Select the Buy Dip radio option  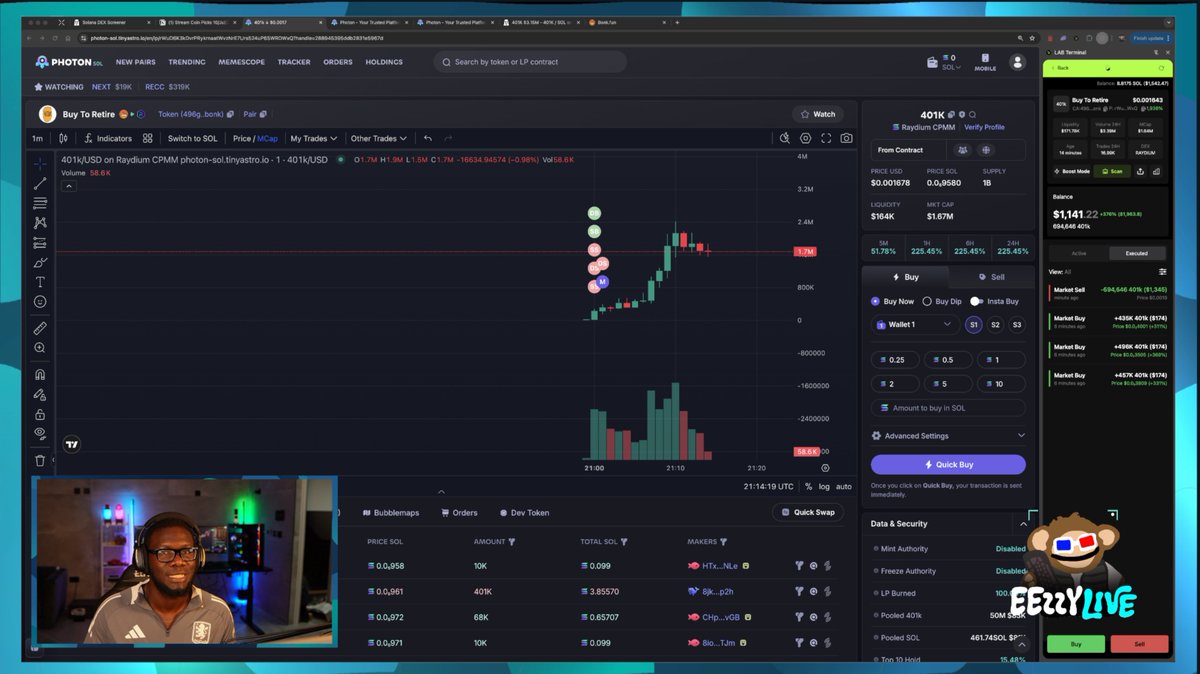tap(942, 301)
